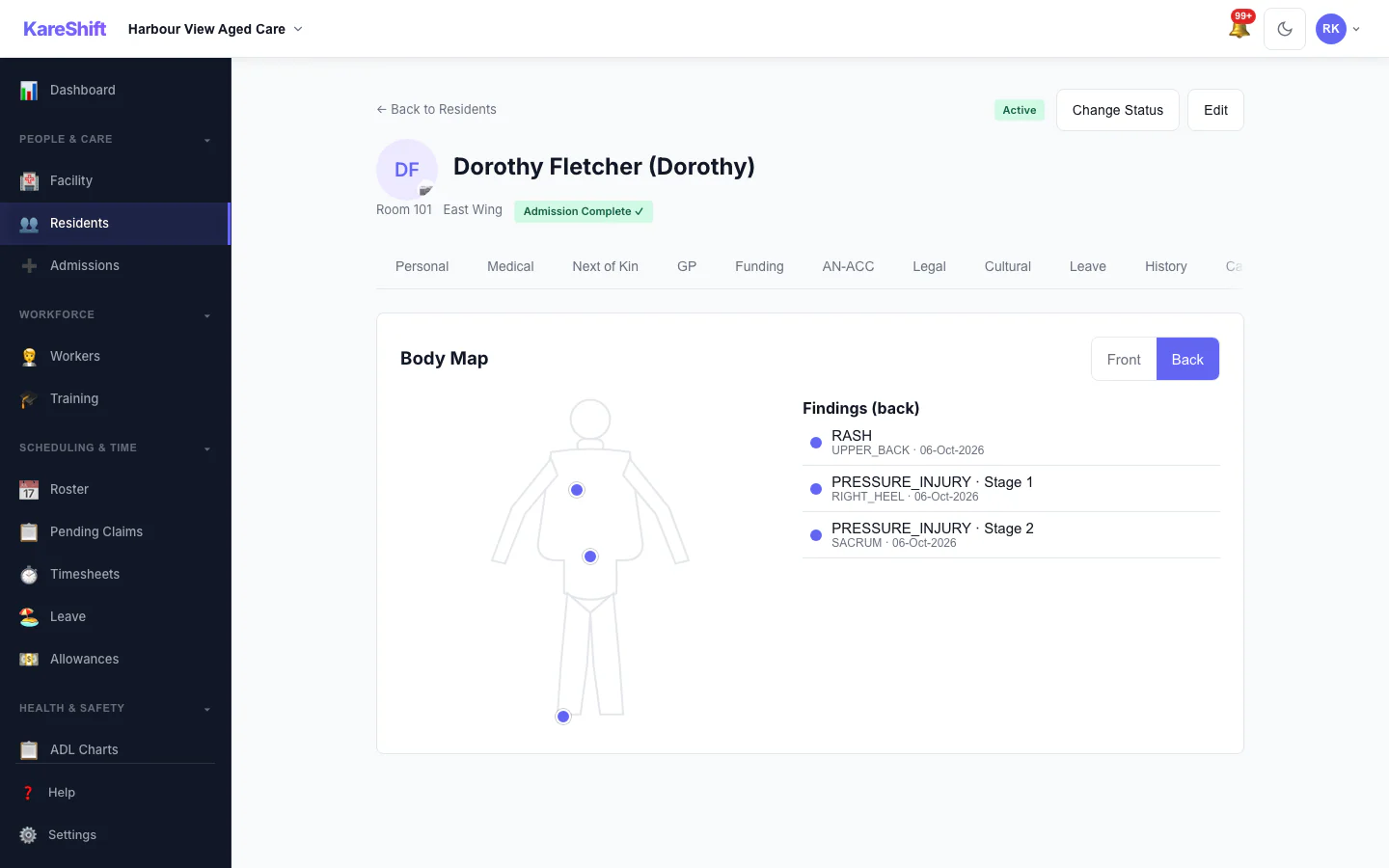Screen dimensions: 1389x868
Task: Select the Residents sidebar icon
Action: pyautogui.click(x=29, y=224)
